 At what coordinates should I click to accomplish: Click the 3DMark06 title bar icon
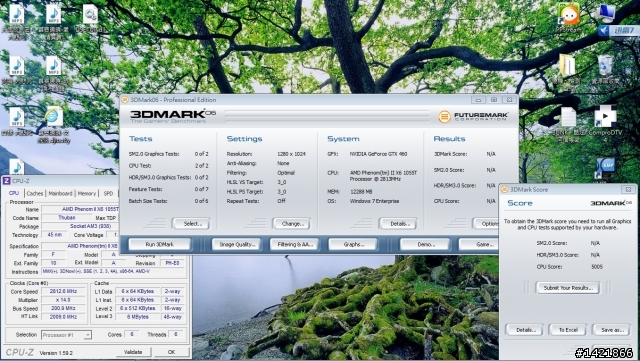tap(125, 100)
